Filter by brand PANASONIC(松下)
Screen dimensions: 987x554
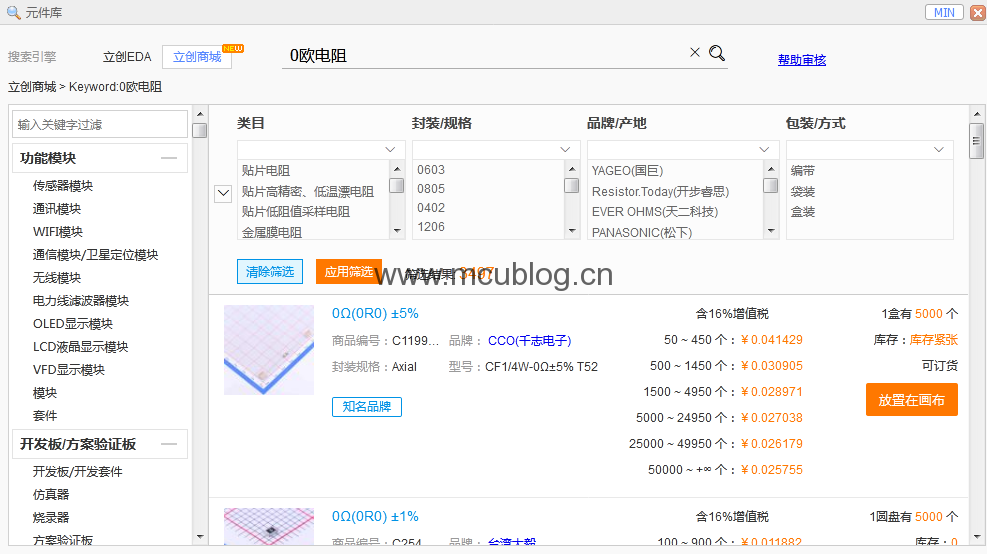[x=642, y=232]
